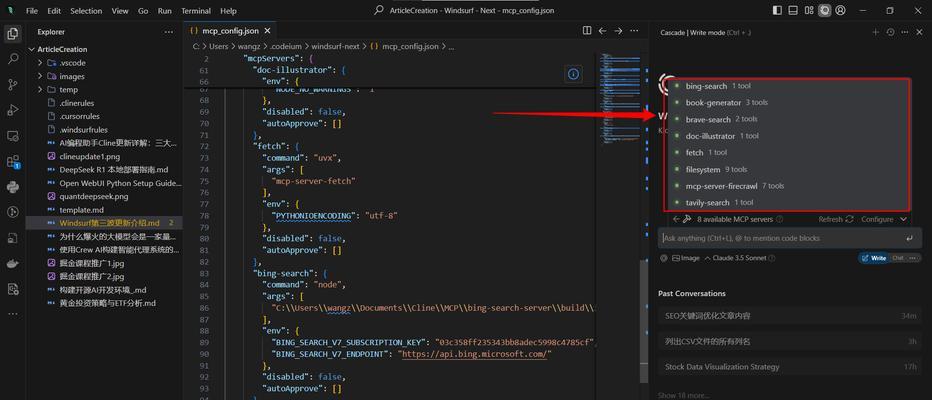The height and width of the screenshot is (400, 932).
Task: Open the File menu
Action: pos(32,11)
